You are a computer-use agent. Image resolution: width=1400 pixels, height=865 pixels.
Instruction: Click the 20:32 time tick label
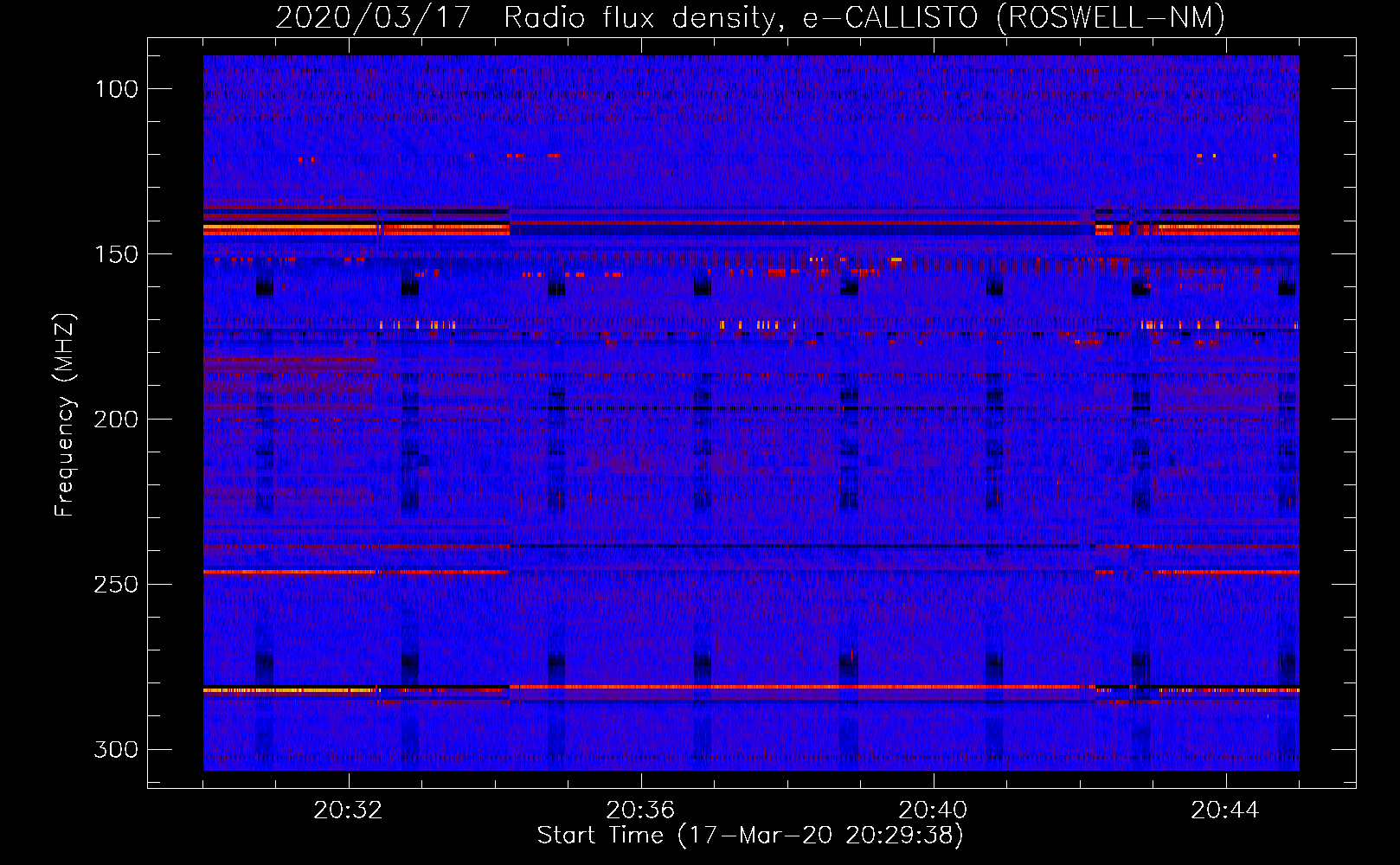tap(348, 811)
